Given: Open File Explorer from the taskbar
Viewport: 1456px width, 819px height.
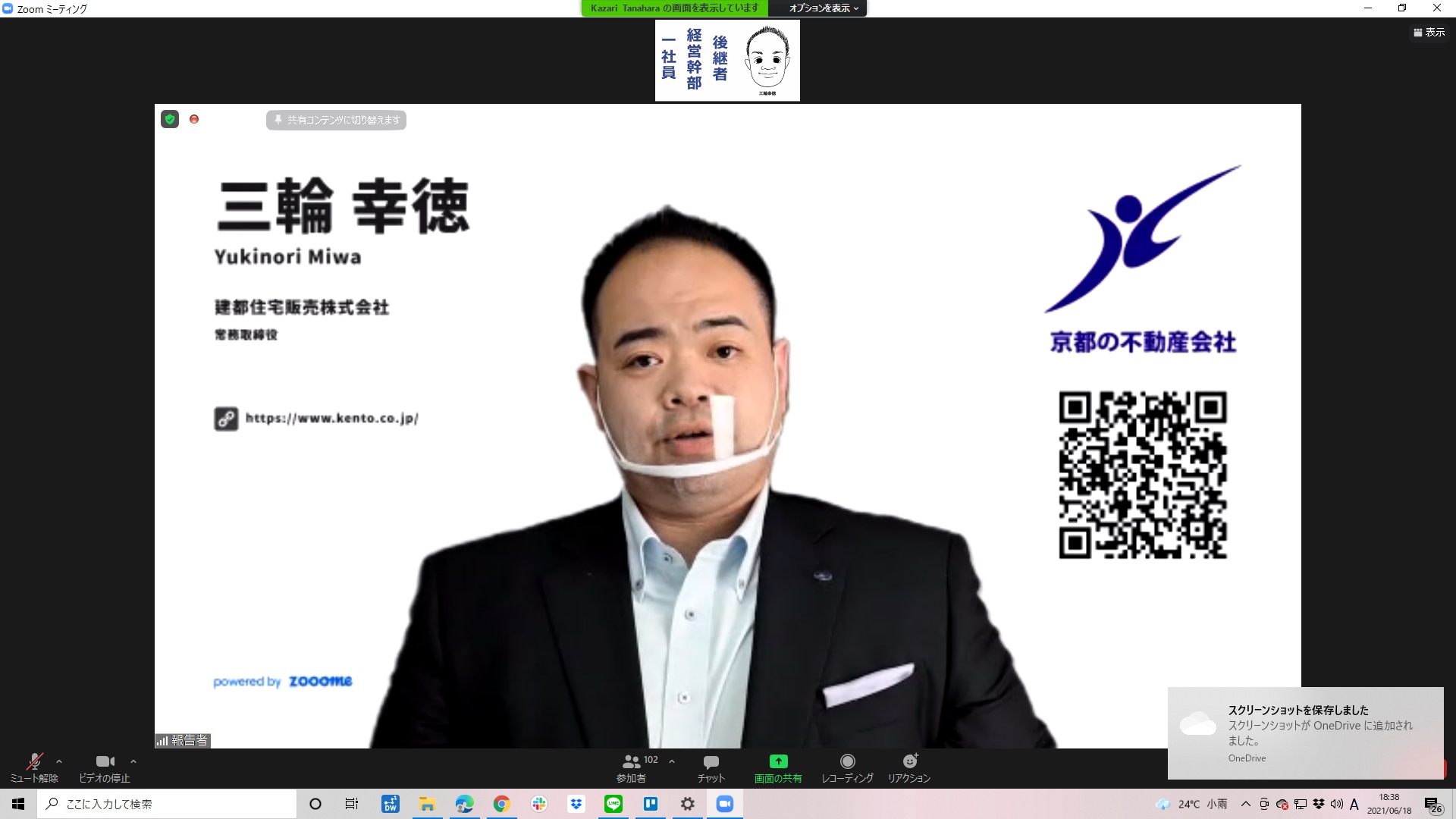Looking at the screenshot, I should point(428,804).
